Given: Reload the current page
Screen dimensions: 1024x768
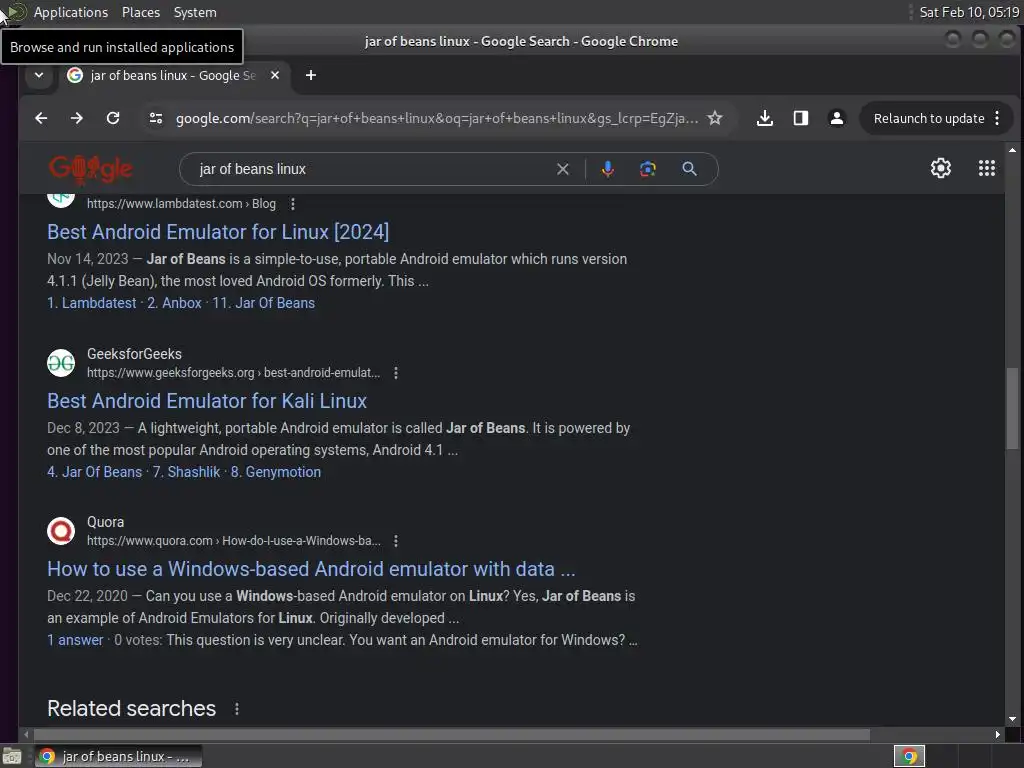Looking at the screenshot, I should pos(113,118).
